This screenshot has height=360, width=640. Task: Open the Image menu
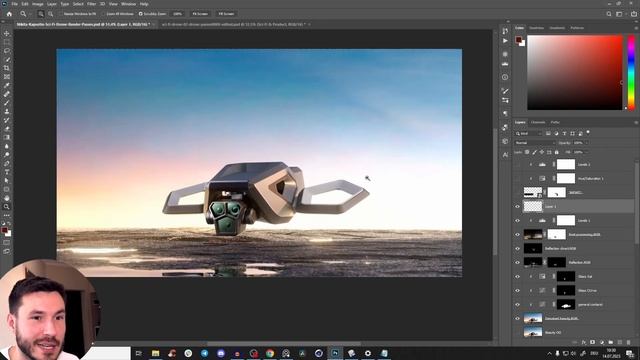click(x=38, y=4)
